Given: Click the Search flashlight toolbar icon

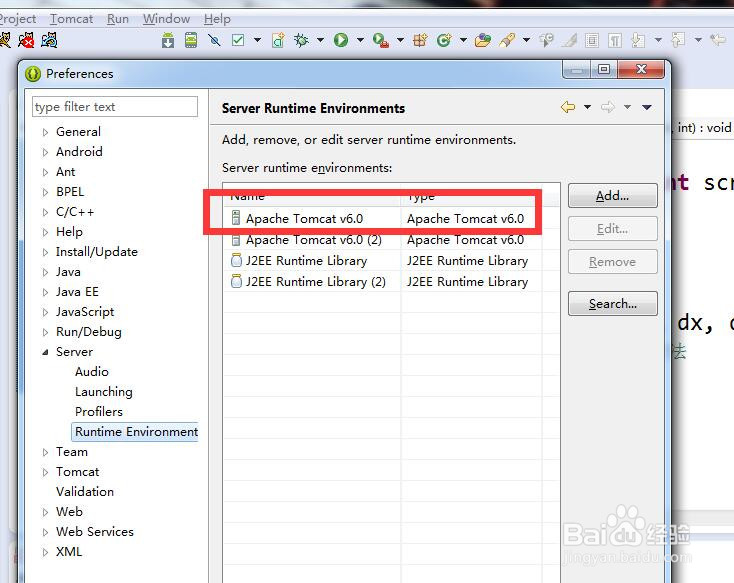Looking at the screenshot, I should 507,40.
